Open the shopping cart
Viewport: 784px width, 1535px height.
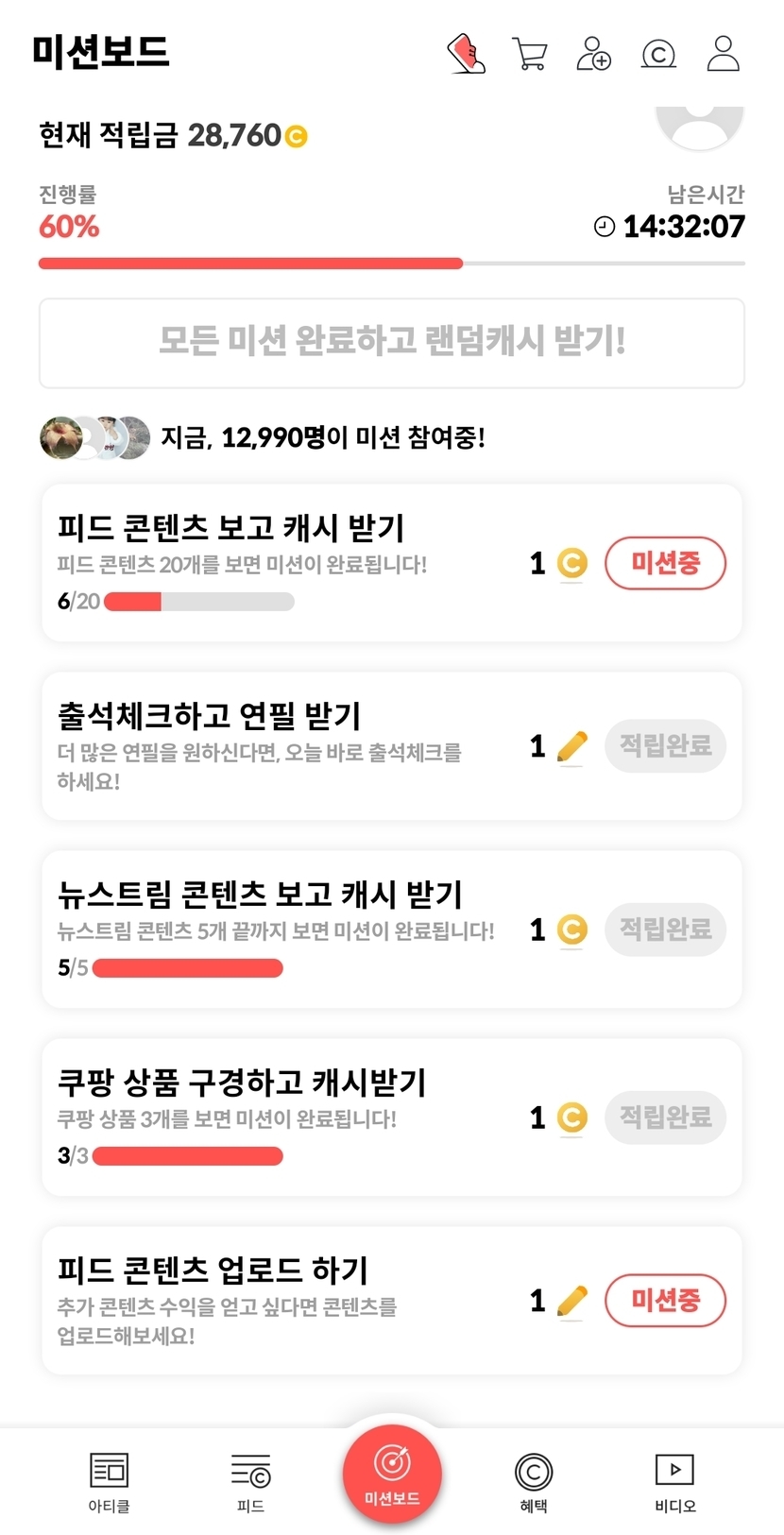(529, 53)
